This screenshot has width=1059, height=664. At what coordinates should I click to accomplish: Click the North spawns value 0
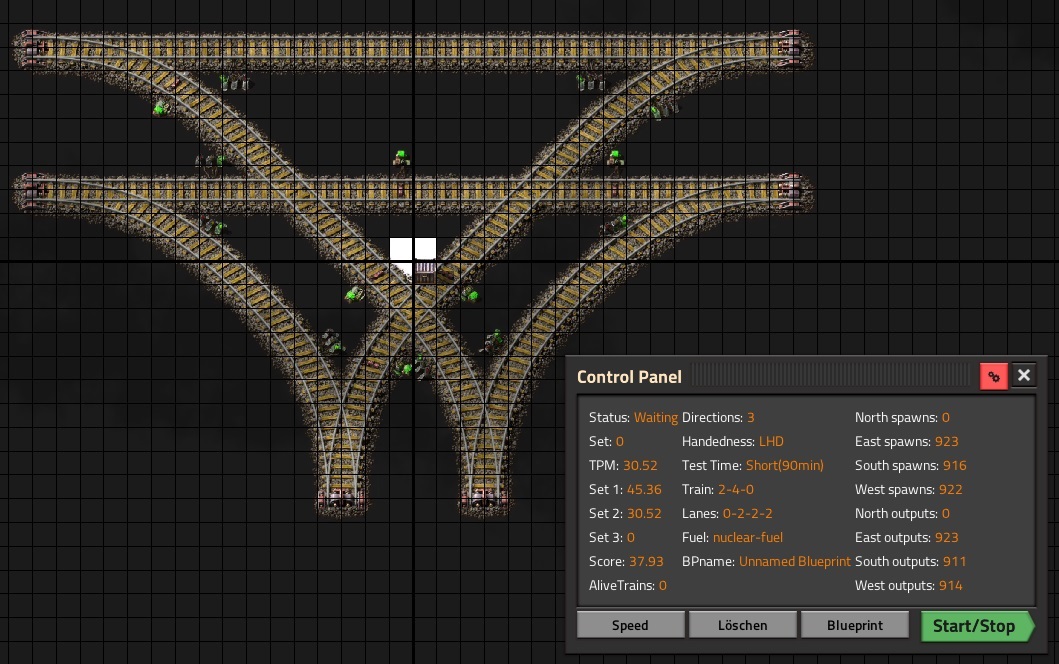pyautogui.click(x=946, y=417)
